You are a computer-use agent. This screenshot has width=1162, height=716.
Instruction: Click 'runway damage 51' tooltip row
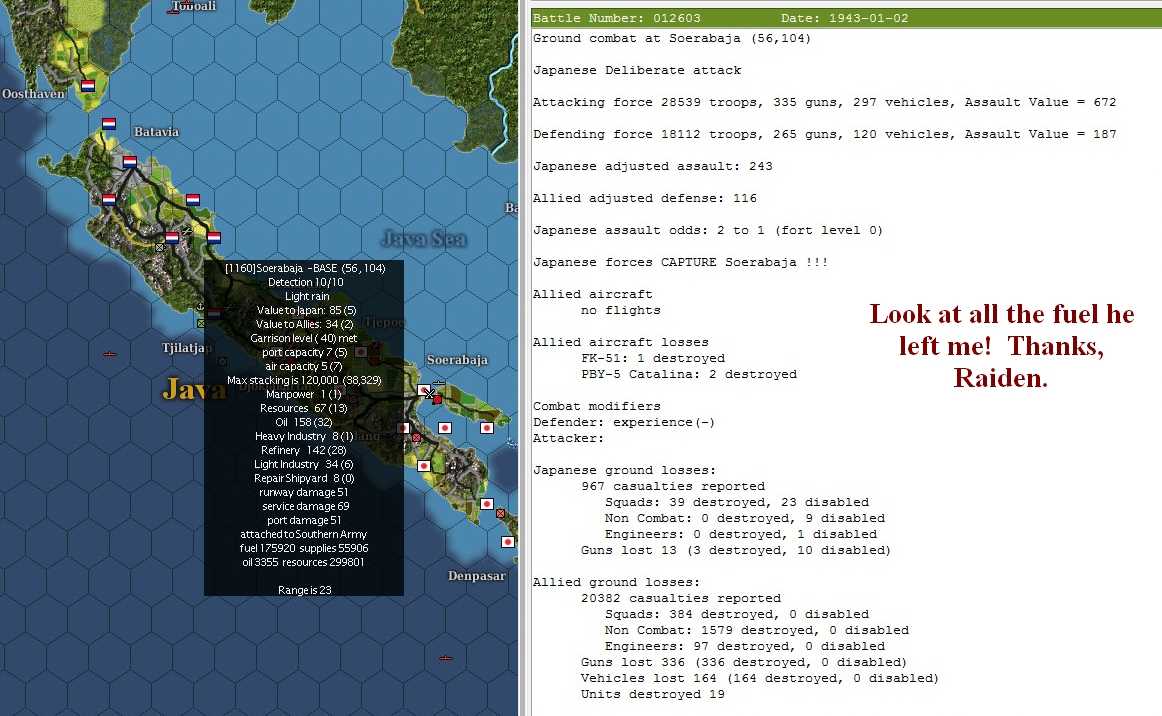(x=304, y=492)
